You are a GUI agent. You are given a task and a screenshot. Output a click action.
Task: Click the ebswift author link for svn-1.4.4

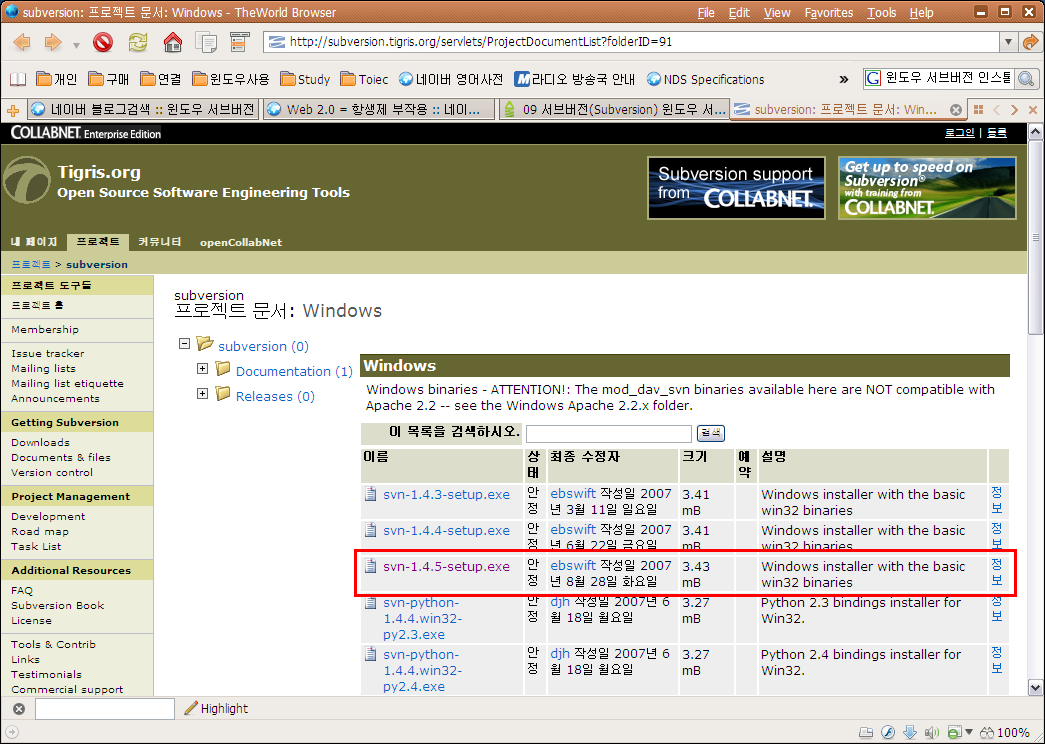(572, 529)
